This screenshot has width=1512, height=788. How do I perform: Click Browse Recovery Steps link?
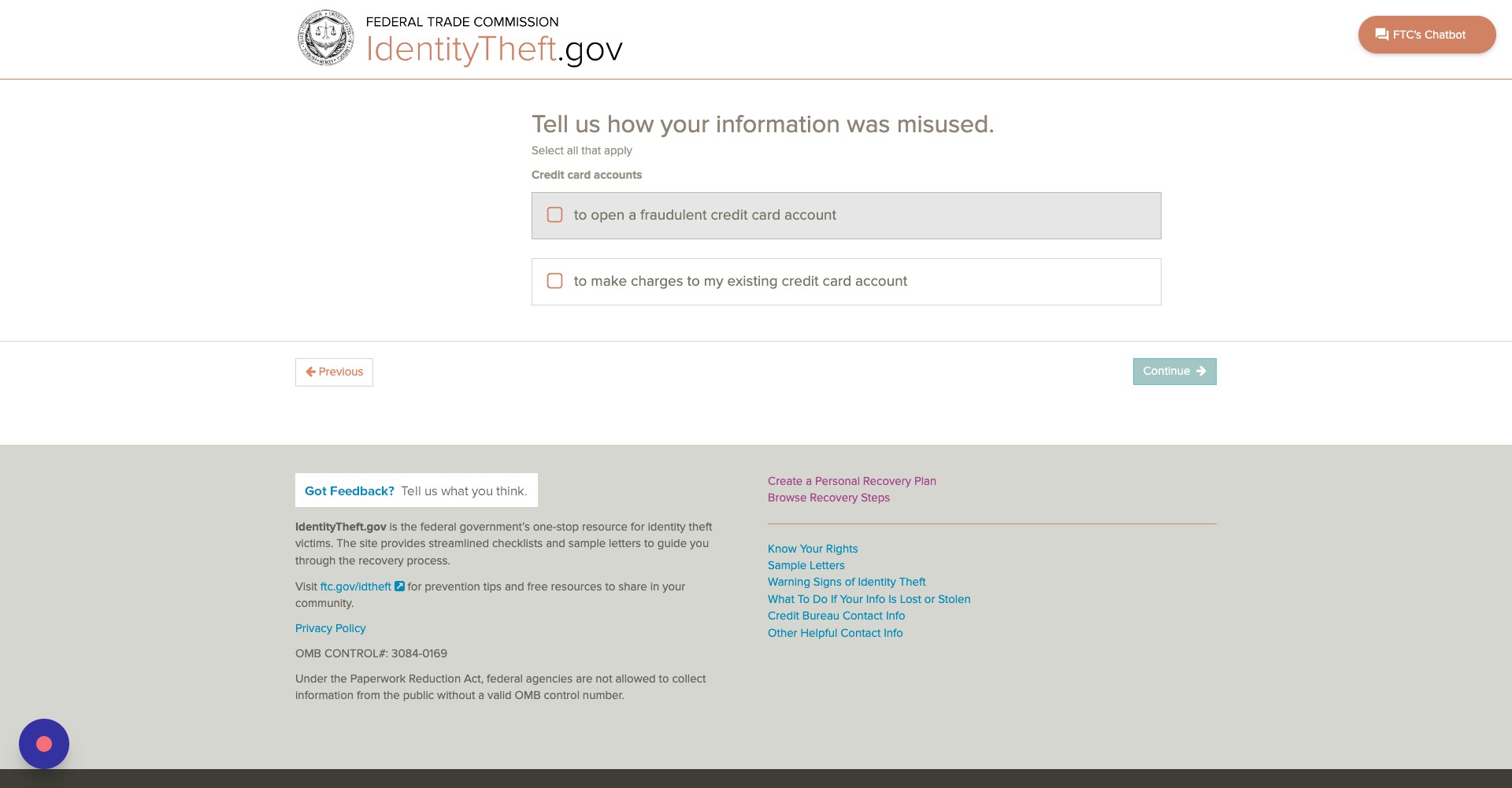pos(828,498)
